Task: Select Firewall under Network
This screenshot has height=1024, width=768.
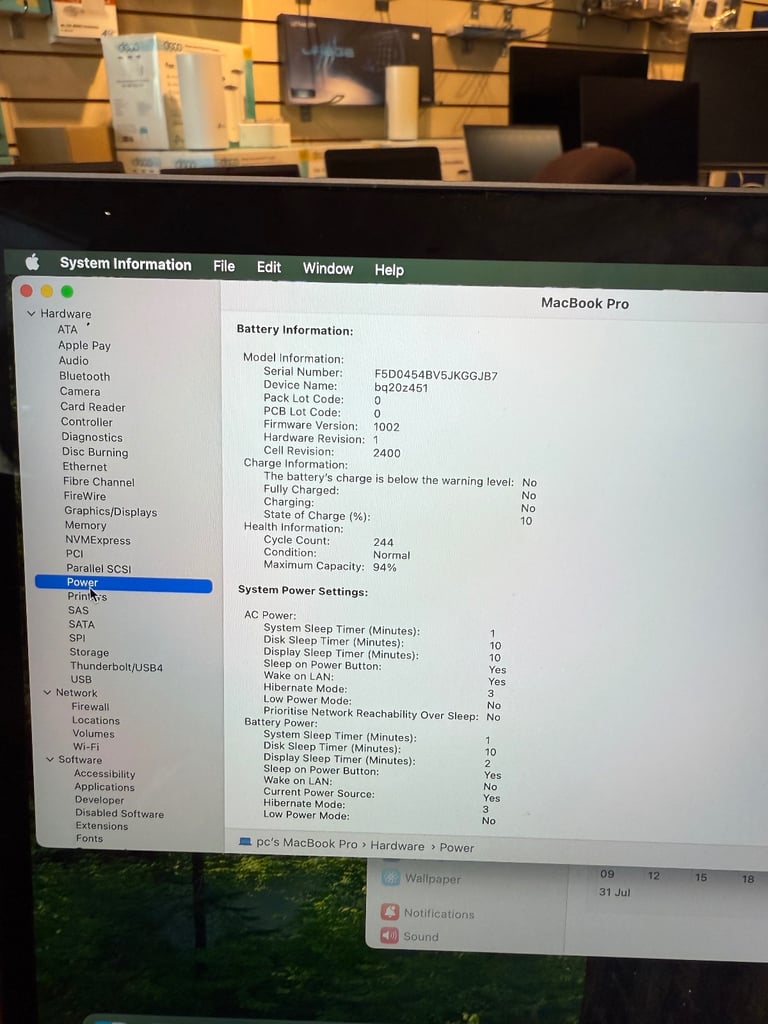Action: coord(90,707)
